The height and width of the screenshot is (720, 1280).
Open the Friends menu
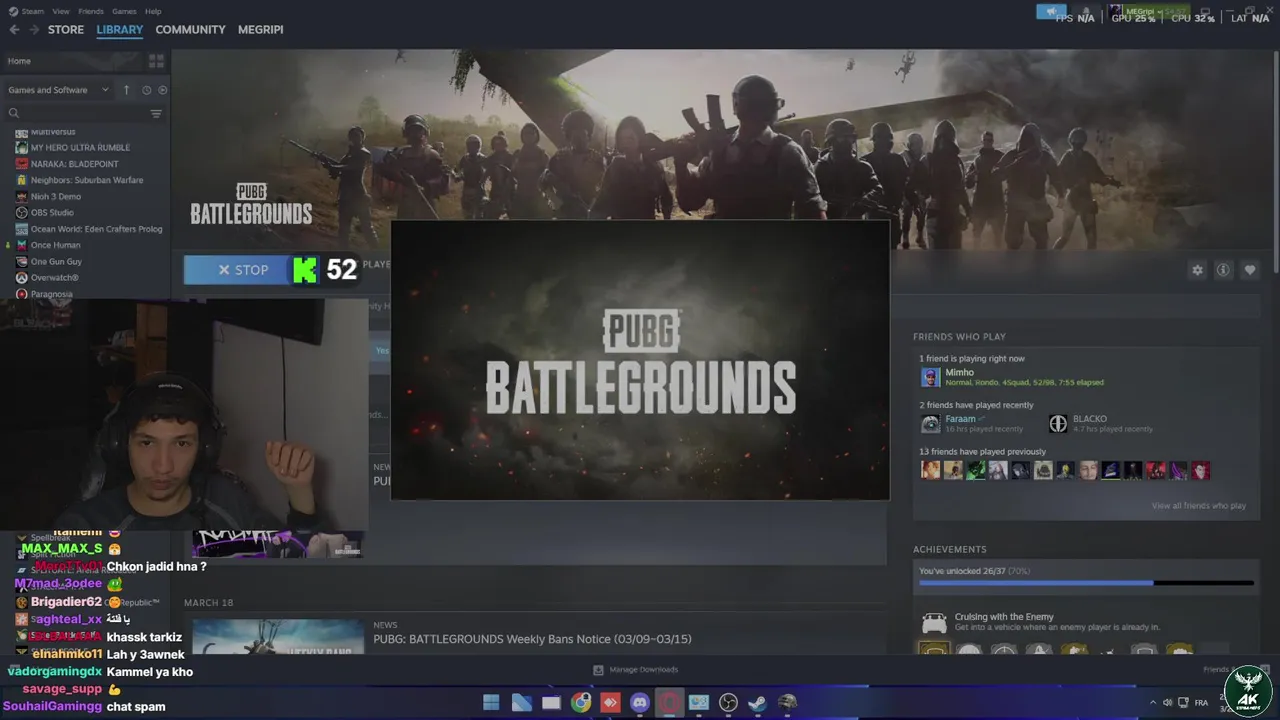(x=91, y=11)
